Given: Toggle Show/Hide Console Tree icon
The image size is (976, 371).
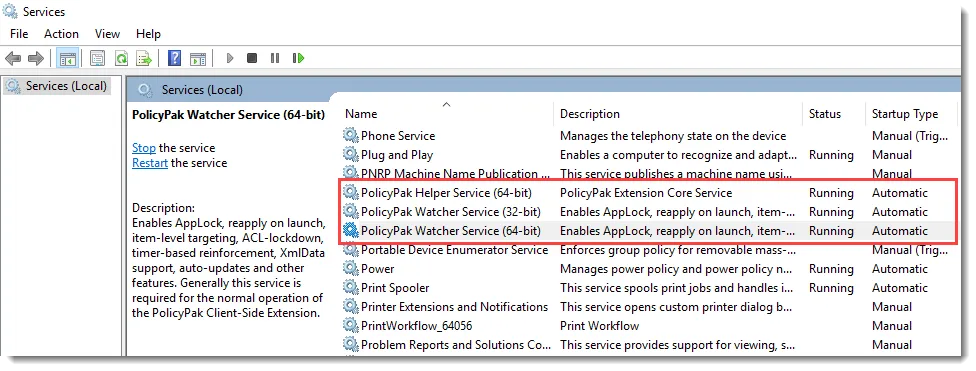Looking at the screenshot, I should point(67,59).
